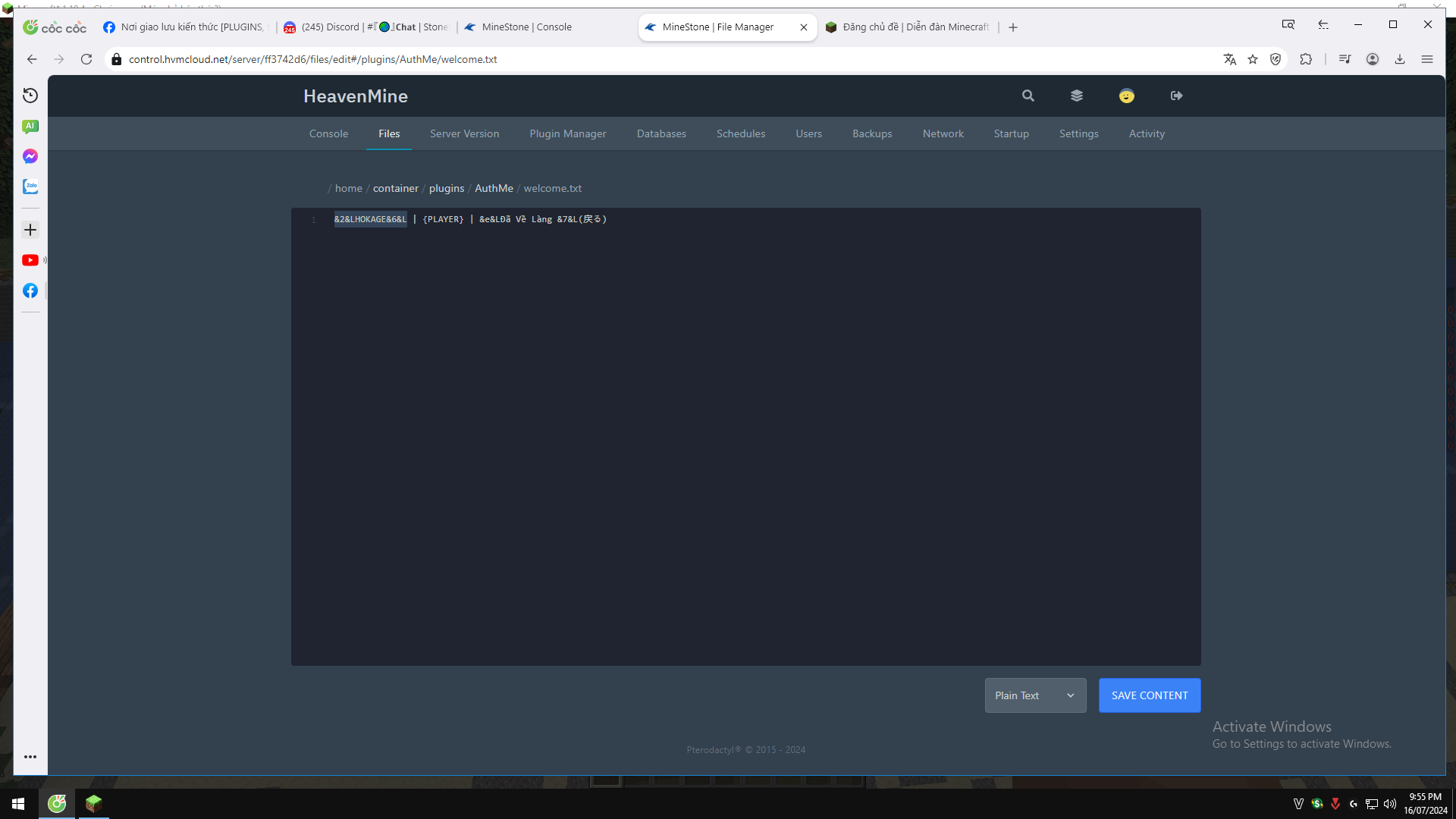Switch to the Console tab

click(x=328, y=133)
